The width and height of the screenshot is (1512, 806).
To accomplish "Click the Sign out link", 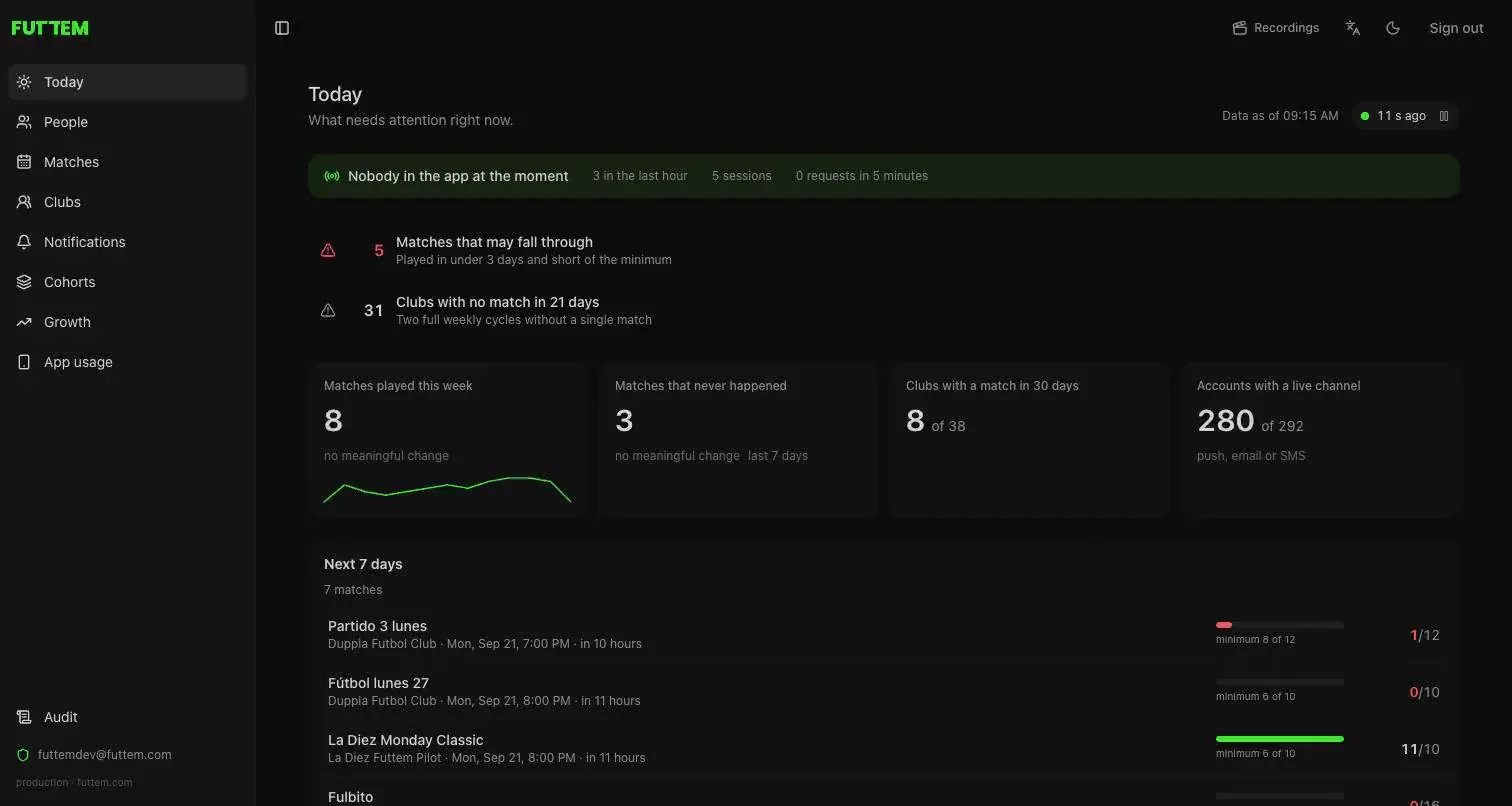I will [x=1456, y=28].
